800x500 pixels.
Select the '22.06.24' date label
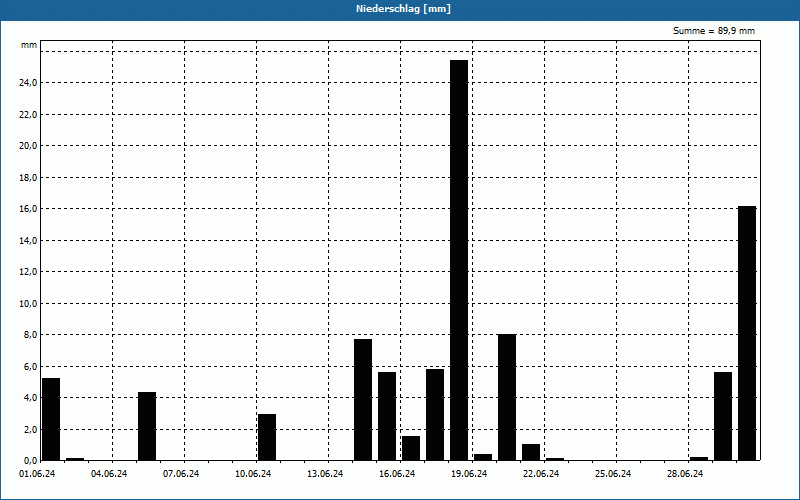(541, 474)
